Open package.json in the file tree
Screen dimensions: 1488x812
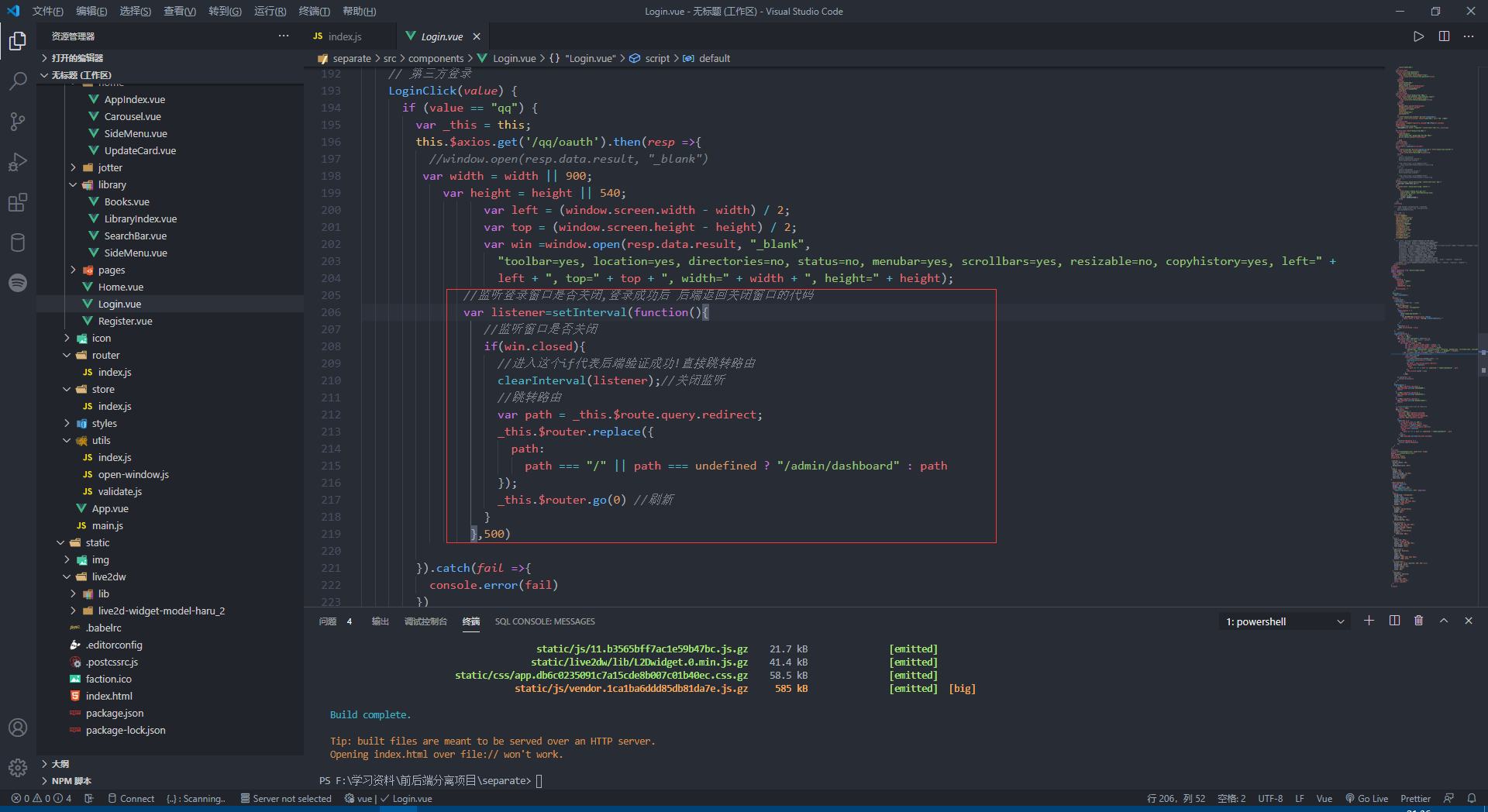tap(115, 713)
